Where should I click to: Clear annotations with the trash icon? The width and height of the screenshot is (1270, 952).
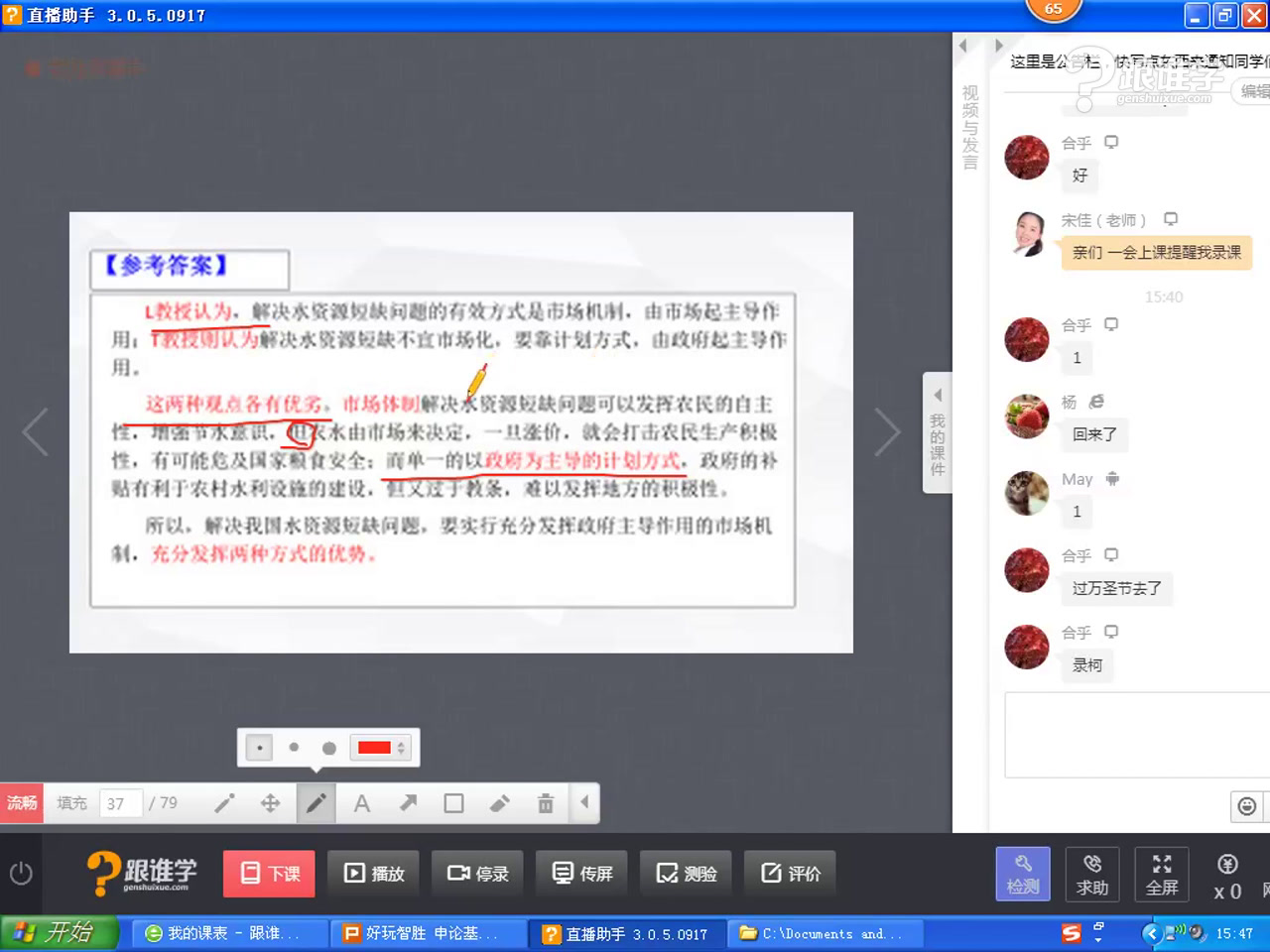[545, 803]
